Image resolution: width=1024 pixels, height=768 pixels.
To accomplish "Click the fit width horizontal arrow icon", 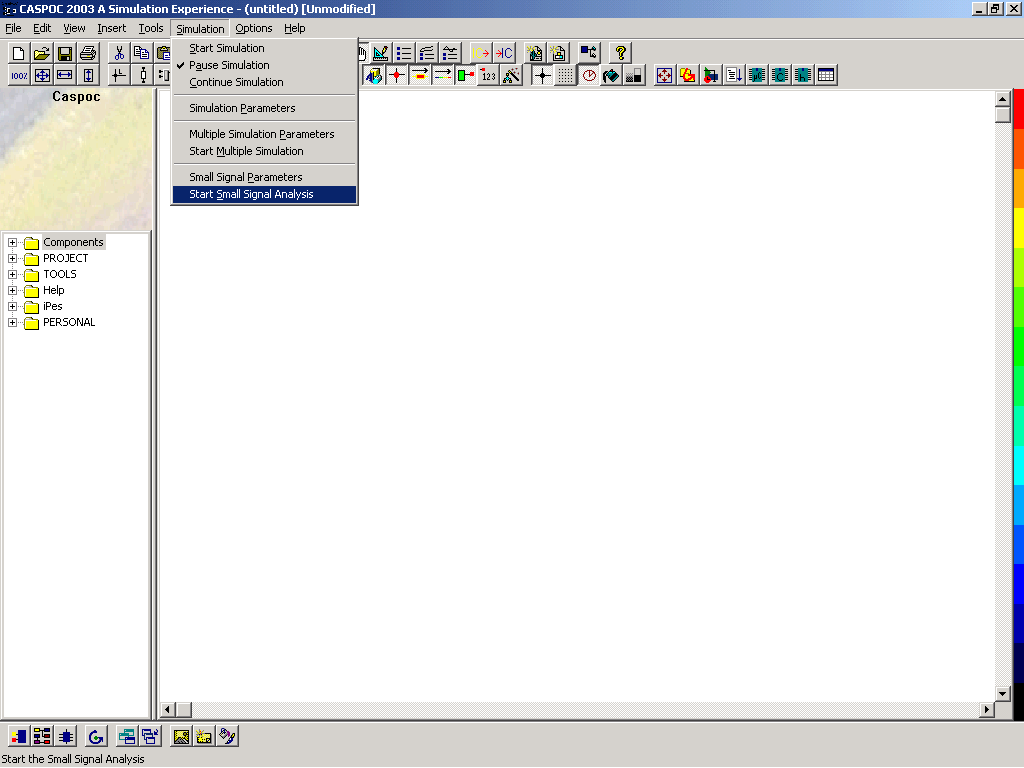I will (65, 76).
